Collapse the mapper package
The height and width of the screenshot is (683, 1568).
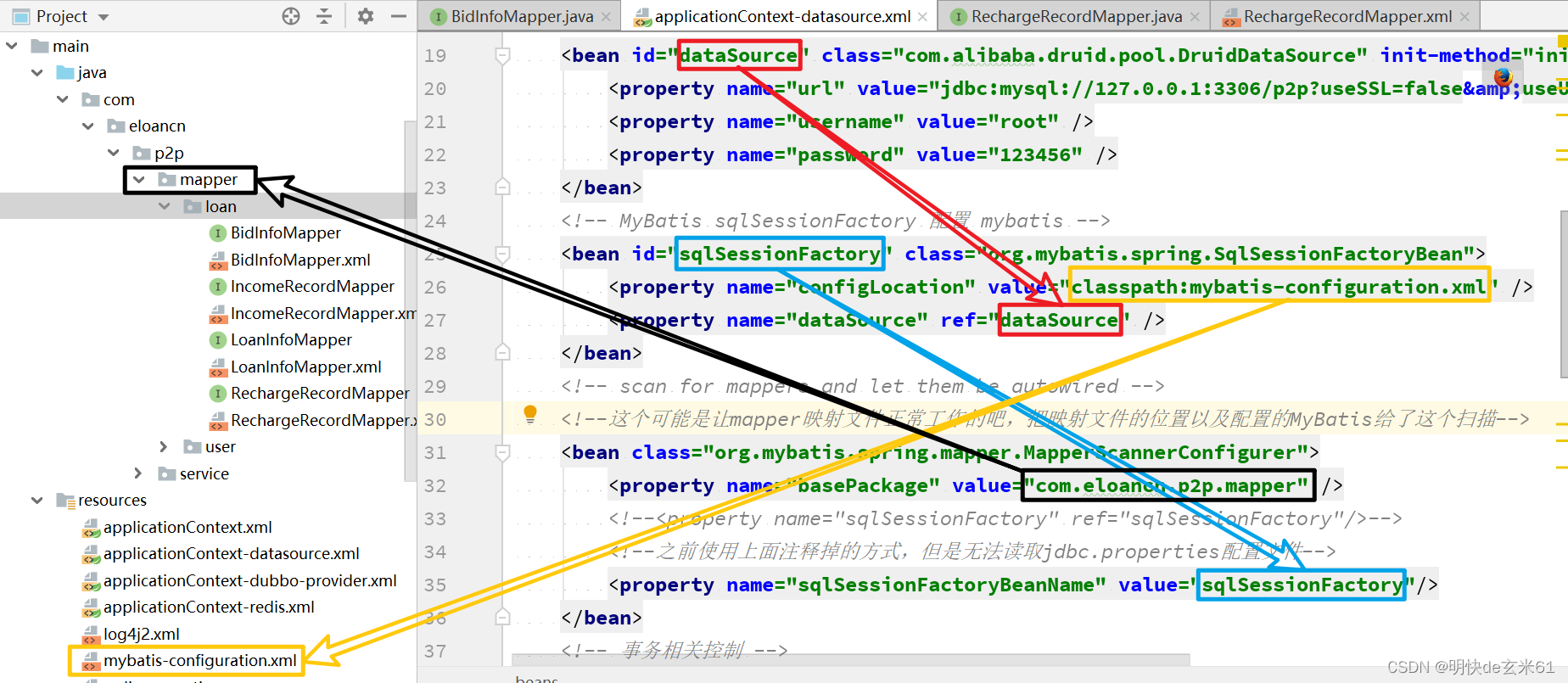pyautogui.click(x=139, y=180)
